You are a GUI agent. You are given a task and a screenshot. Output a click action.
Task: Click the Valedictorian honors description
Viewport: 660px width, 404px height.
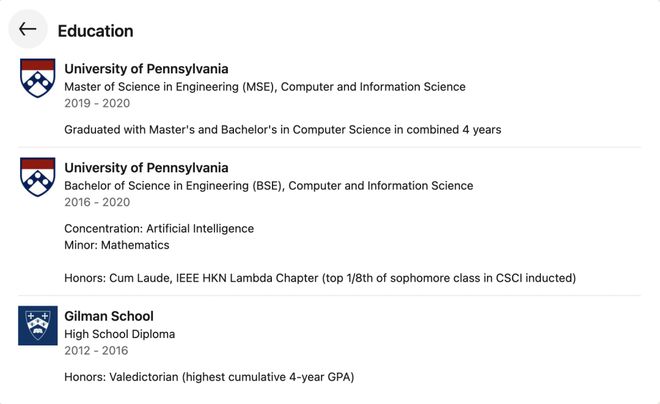209,377
